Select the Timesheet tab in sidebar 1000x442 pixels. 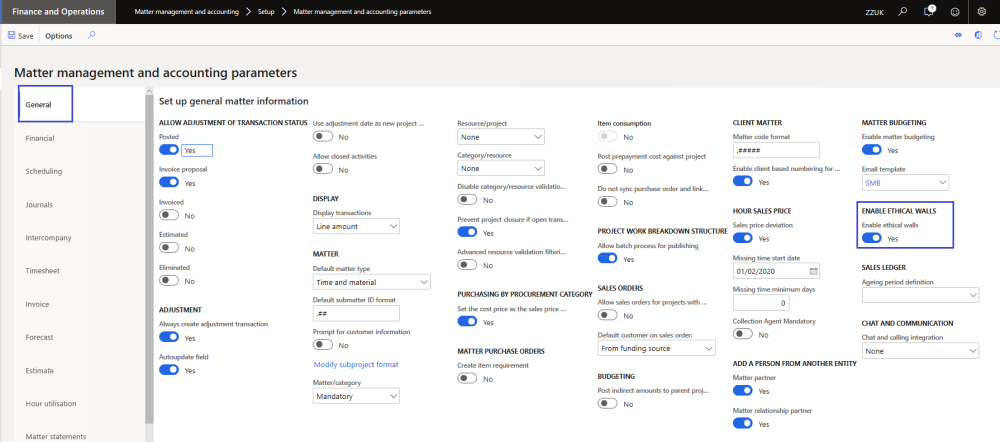(x=42, y=270)
